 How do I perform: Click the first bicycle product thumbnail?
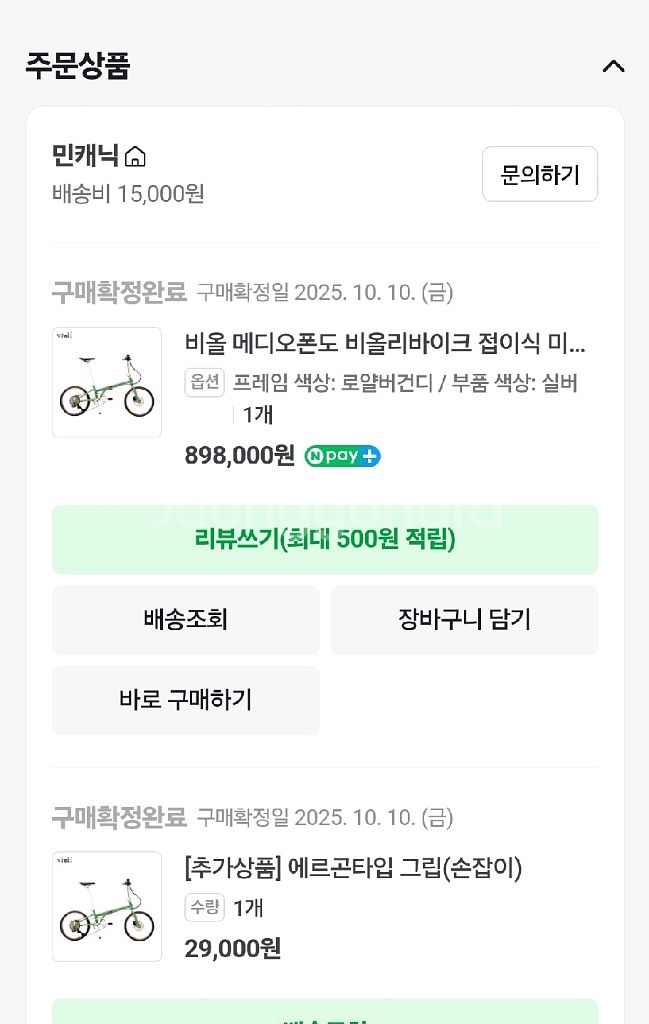pos(106,382)
